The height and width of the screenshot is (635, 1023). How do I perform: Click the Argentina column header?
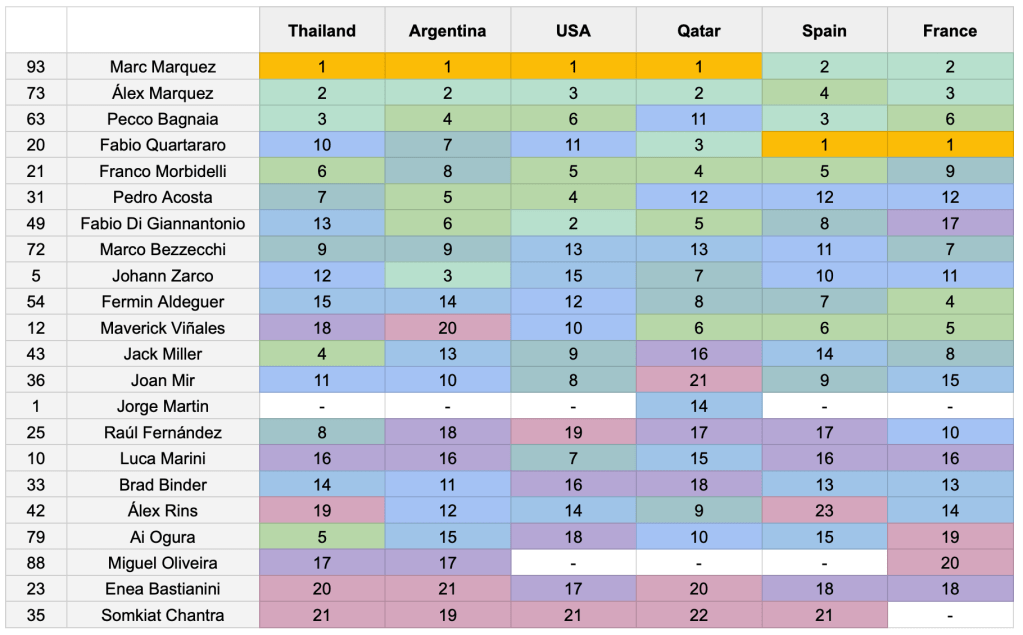[x=447, y=31]
